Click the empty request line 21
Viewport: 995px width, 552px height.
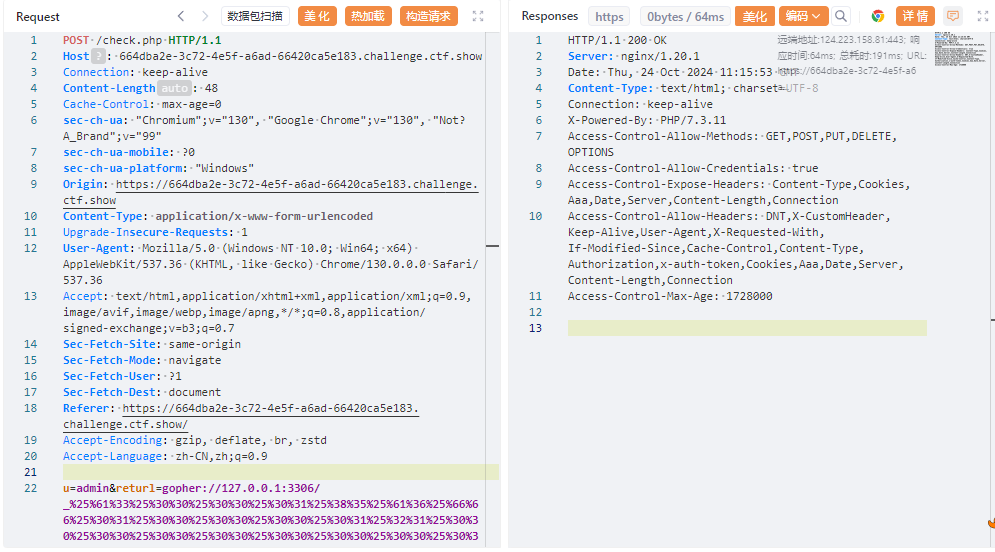click(280, 472)
